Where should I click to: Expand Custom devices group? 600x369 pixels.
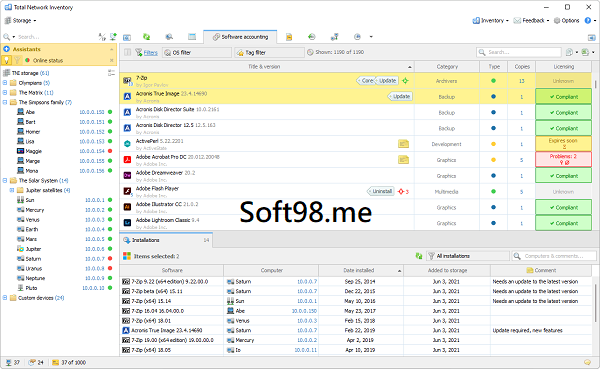click(x=5, y=297)
